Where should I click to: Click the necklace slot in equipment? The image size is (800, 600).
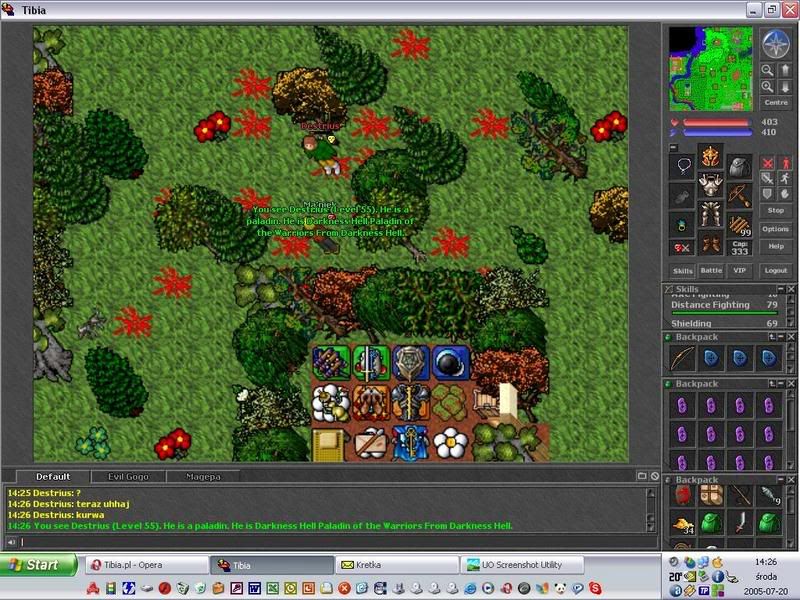coord(682,167)
